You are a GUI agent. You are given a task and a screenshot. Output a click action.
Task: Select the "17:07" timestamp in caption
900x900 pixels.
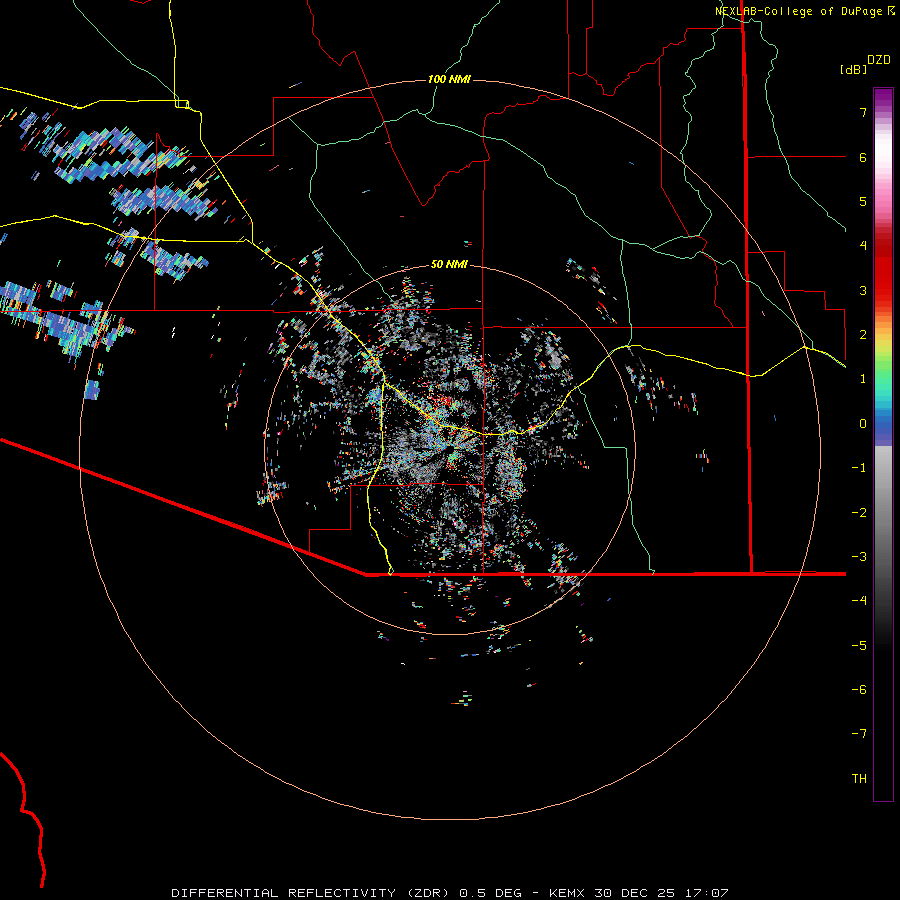point(707,893)
